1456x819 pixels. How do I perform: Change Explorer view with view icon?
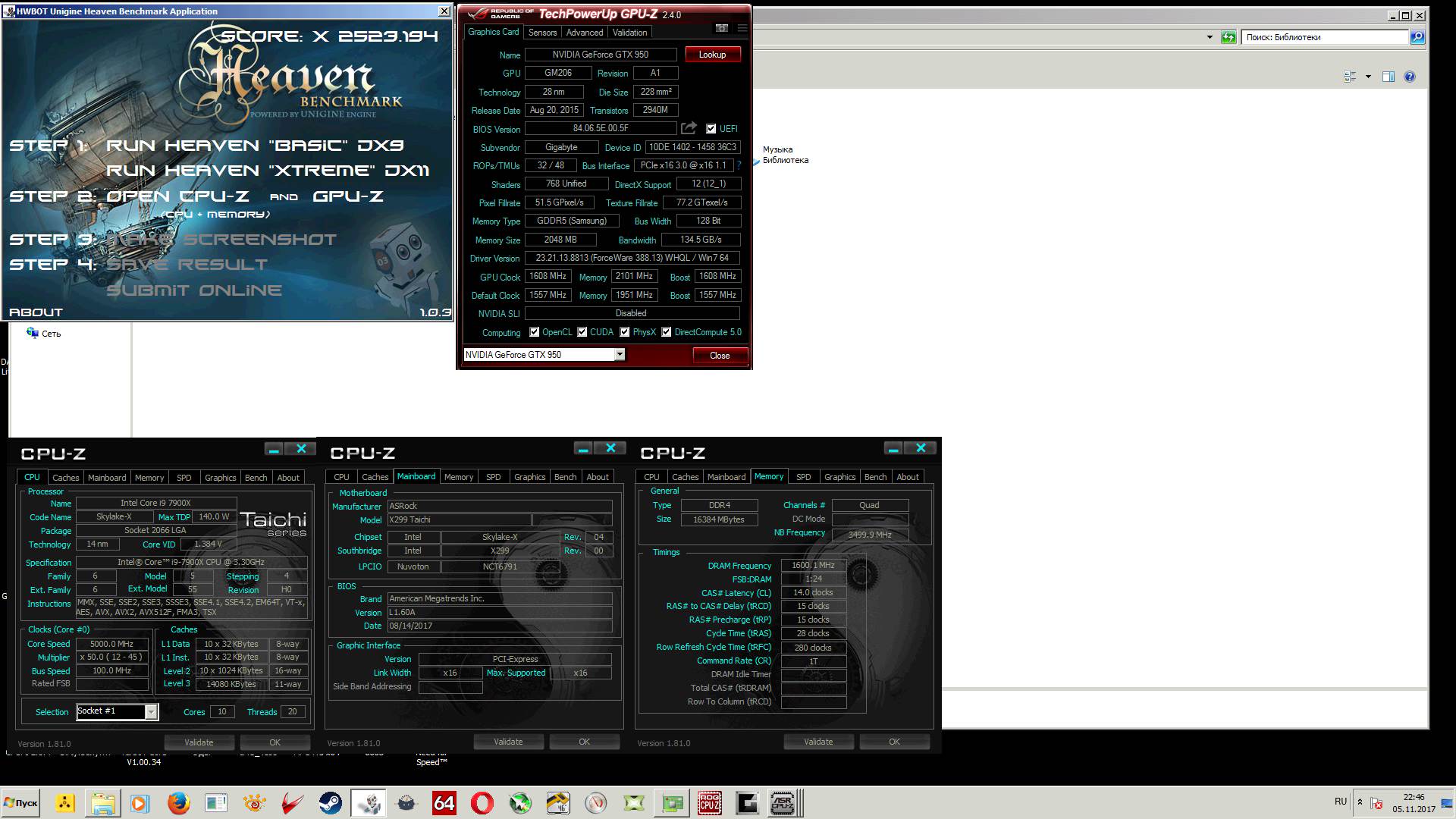coord(1350,77)
